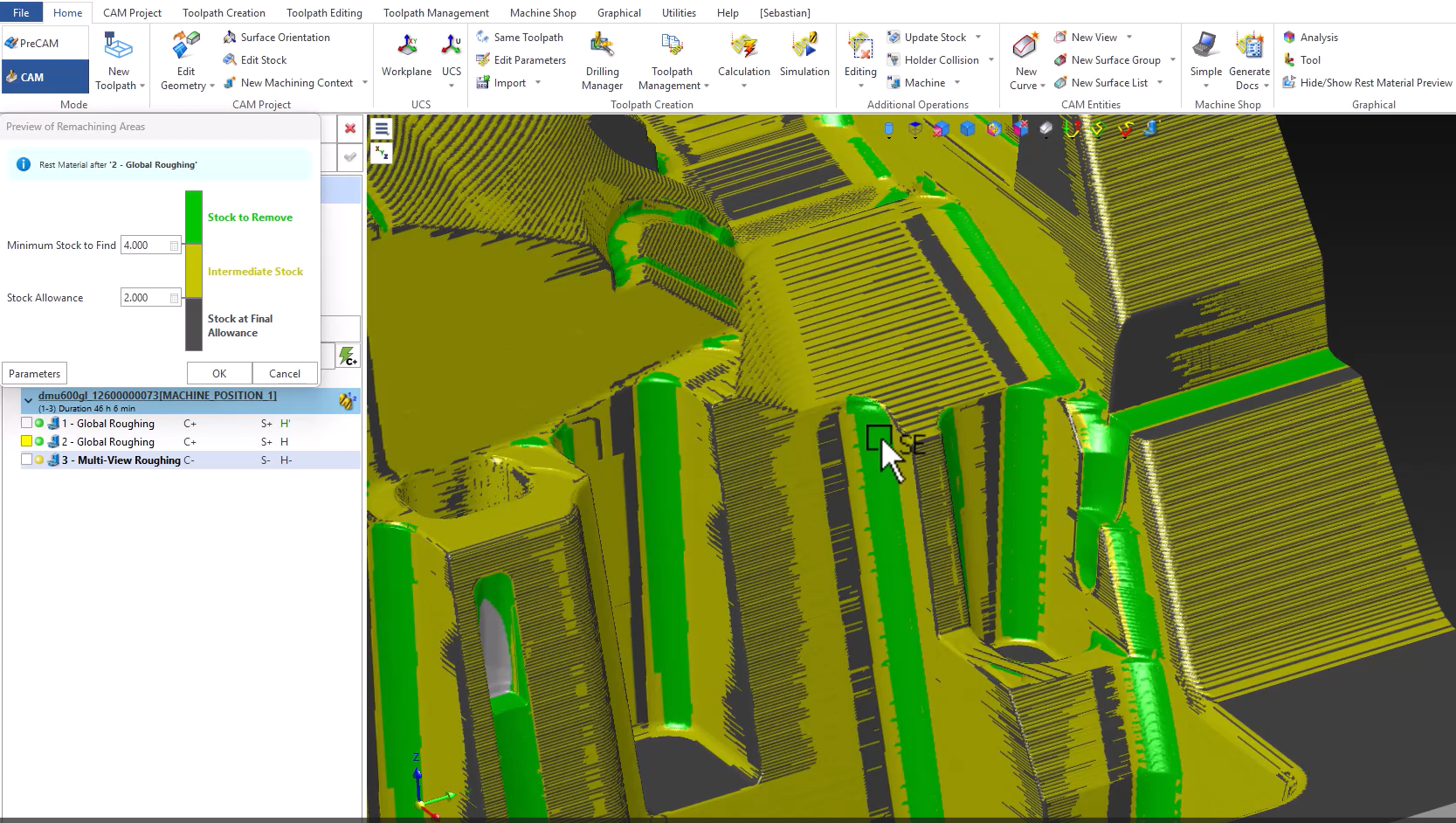Screen dimensions: 1456x823
Task: Click the Parameters button
Action: [x=35, y=373]
